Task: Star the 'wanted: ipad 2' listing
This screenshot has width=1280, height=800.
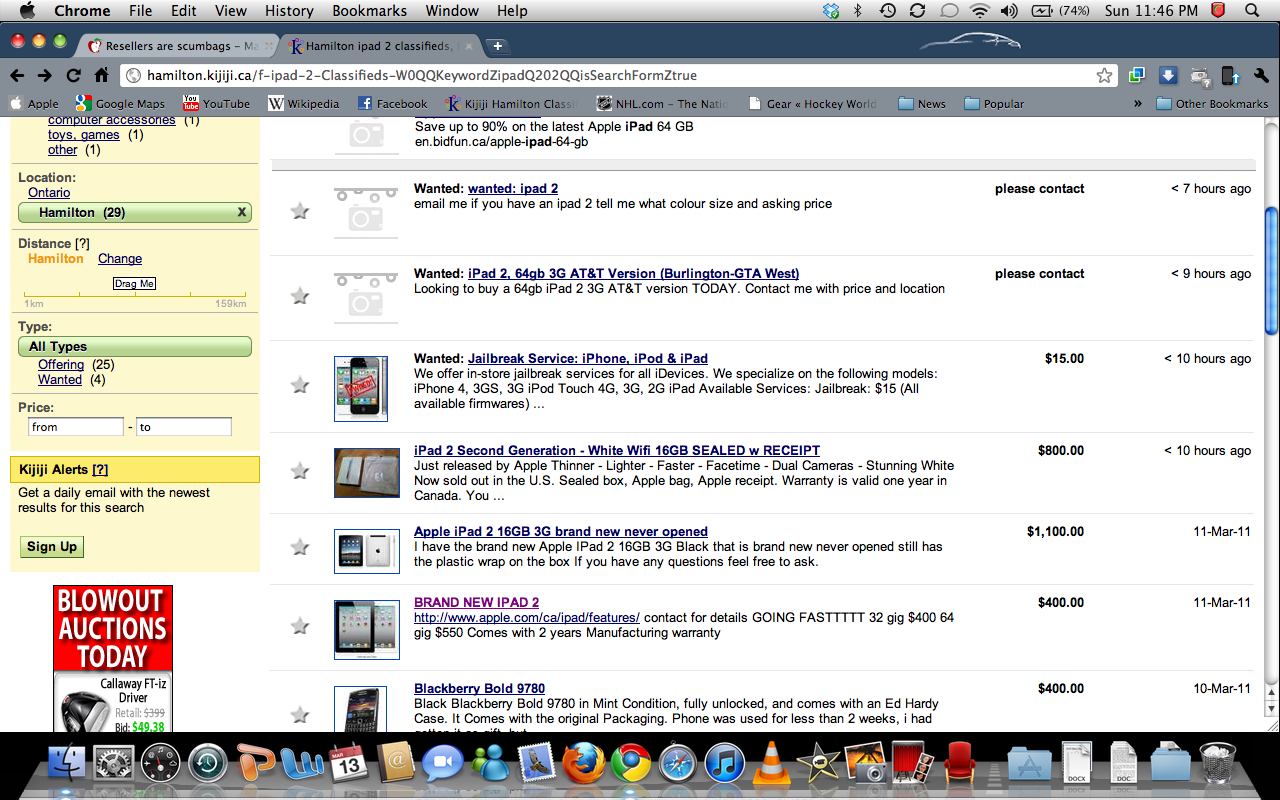Action: click(299, 211)
